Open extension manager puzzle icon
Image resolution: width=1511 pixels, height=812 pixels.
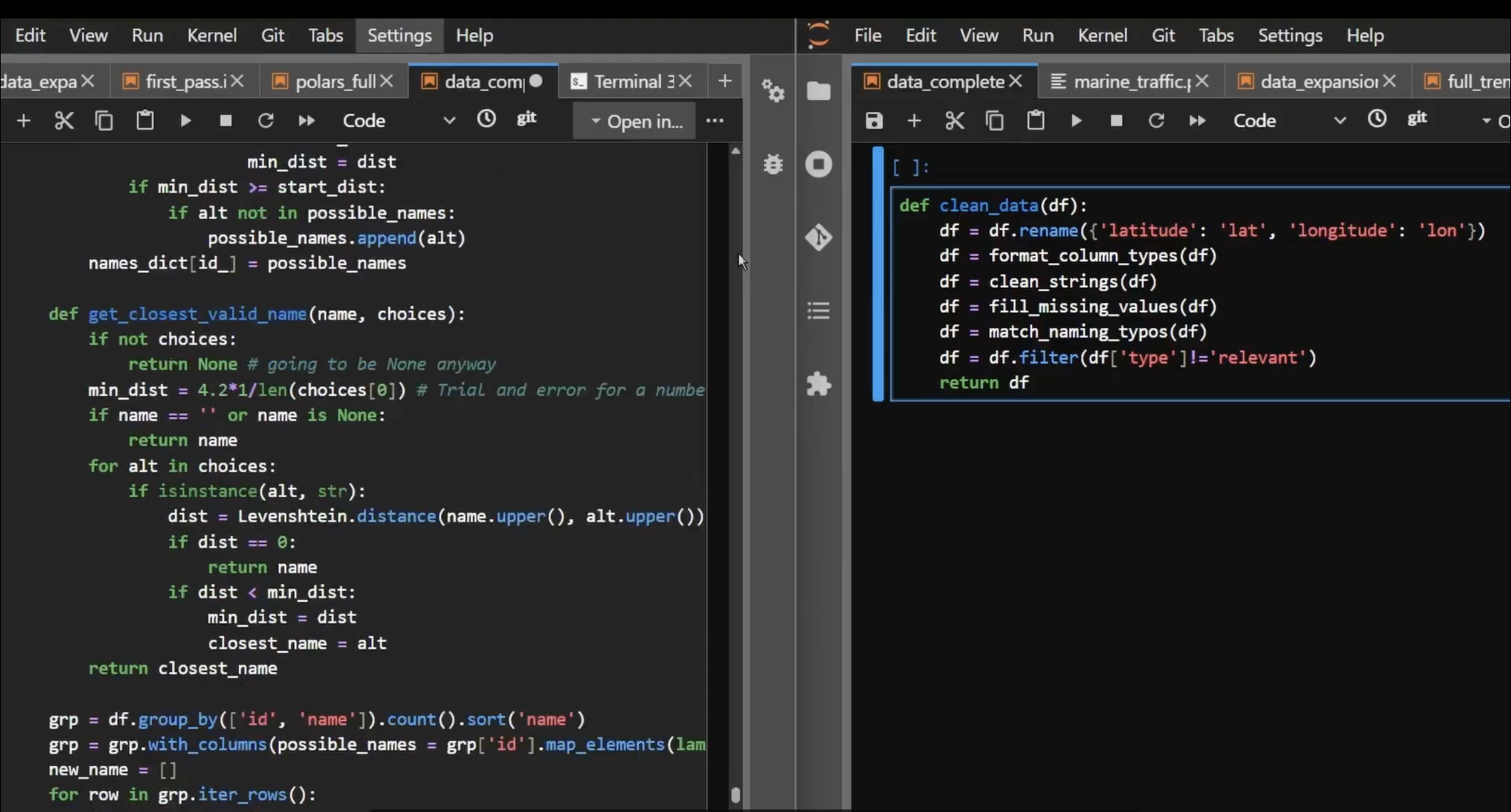click(x=819, y=384)
